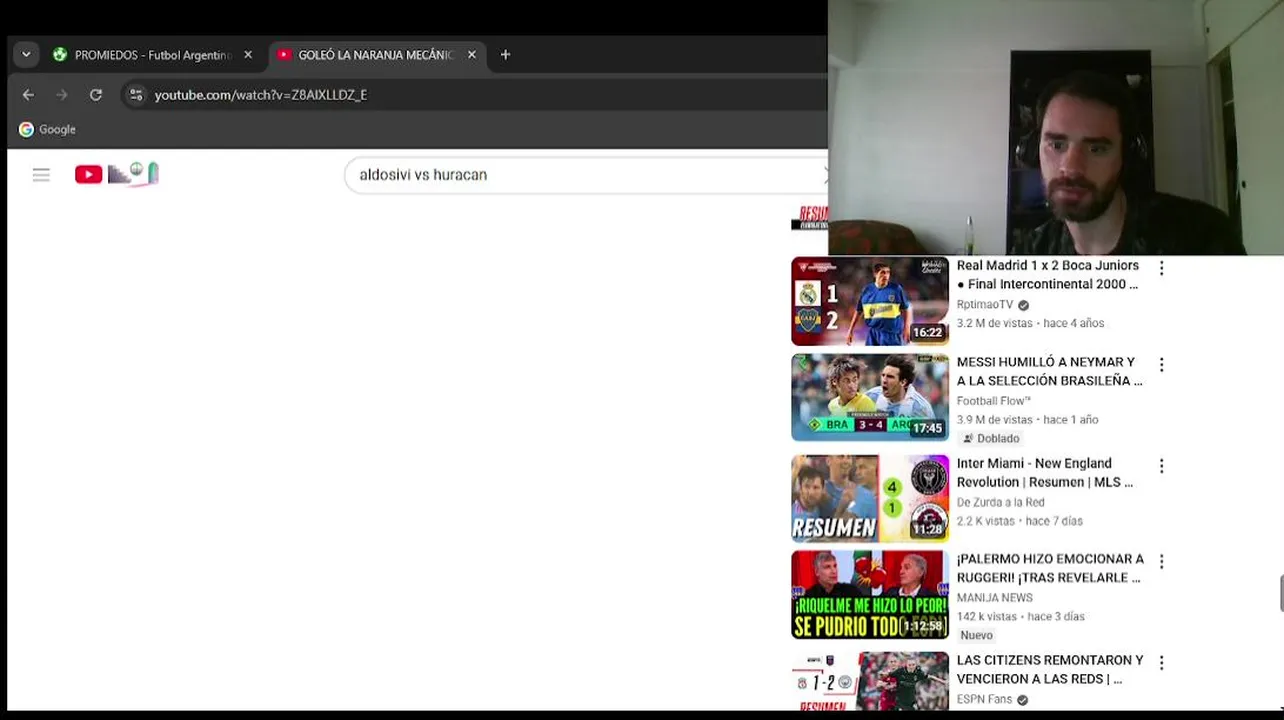Viewport: 1284px width, 720px height.
Task: Open Real Madrid 1 x 2 Boca thumbnail
Action: (870, 301)
